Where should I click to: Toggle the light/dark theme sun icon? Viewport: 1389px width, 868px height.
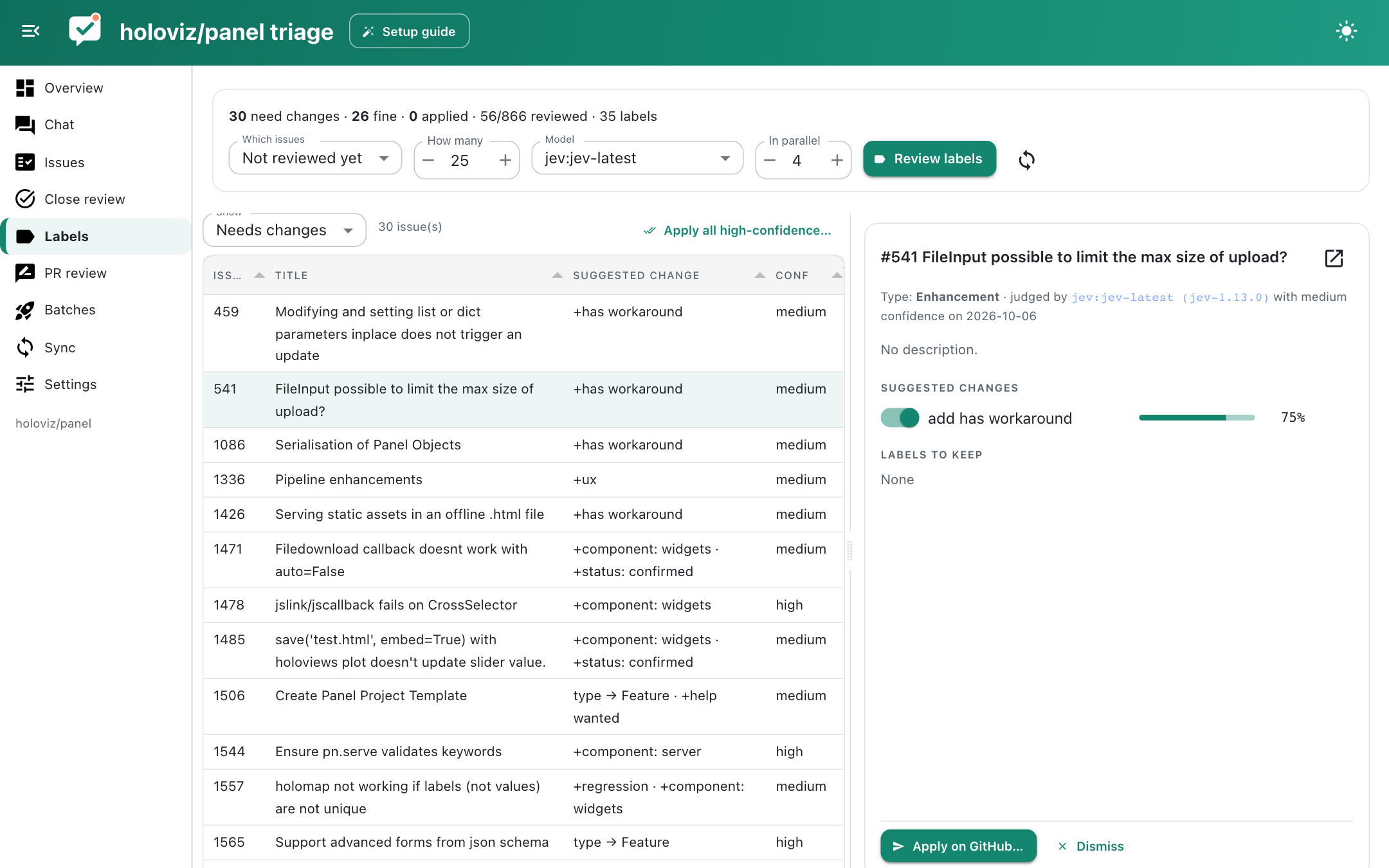click(x=1346, y=31)
